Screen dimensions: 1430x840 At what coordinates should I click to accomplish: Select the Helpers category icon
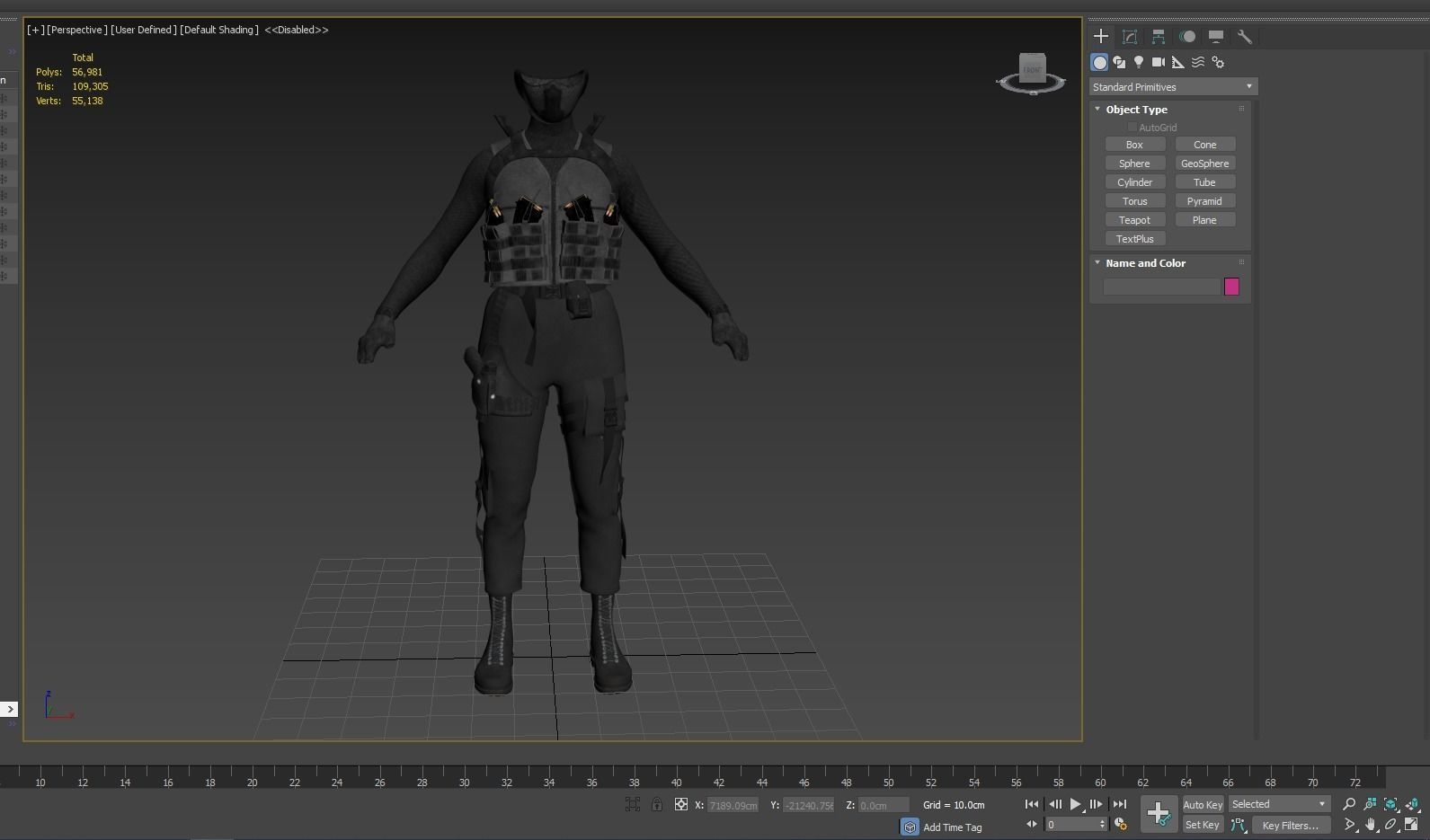[1178, 62]
